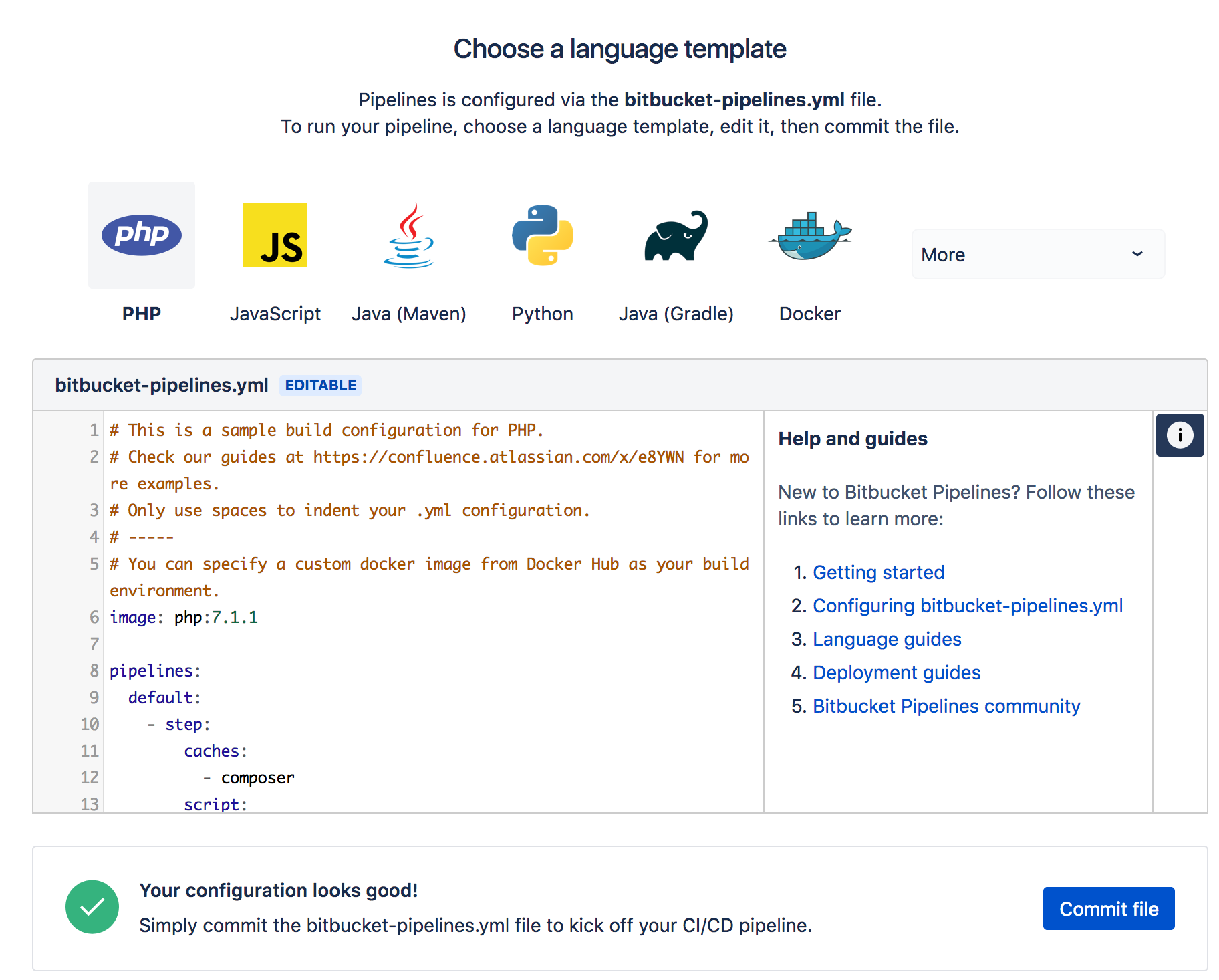This screenshot has width=1219, height=980.
Task: Select the Docker whale icon template
Action: pos(810,235)
